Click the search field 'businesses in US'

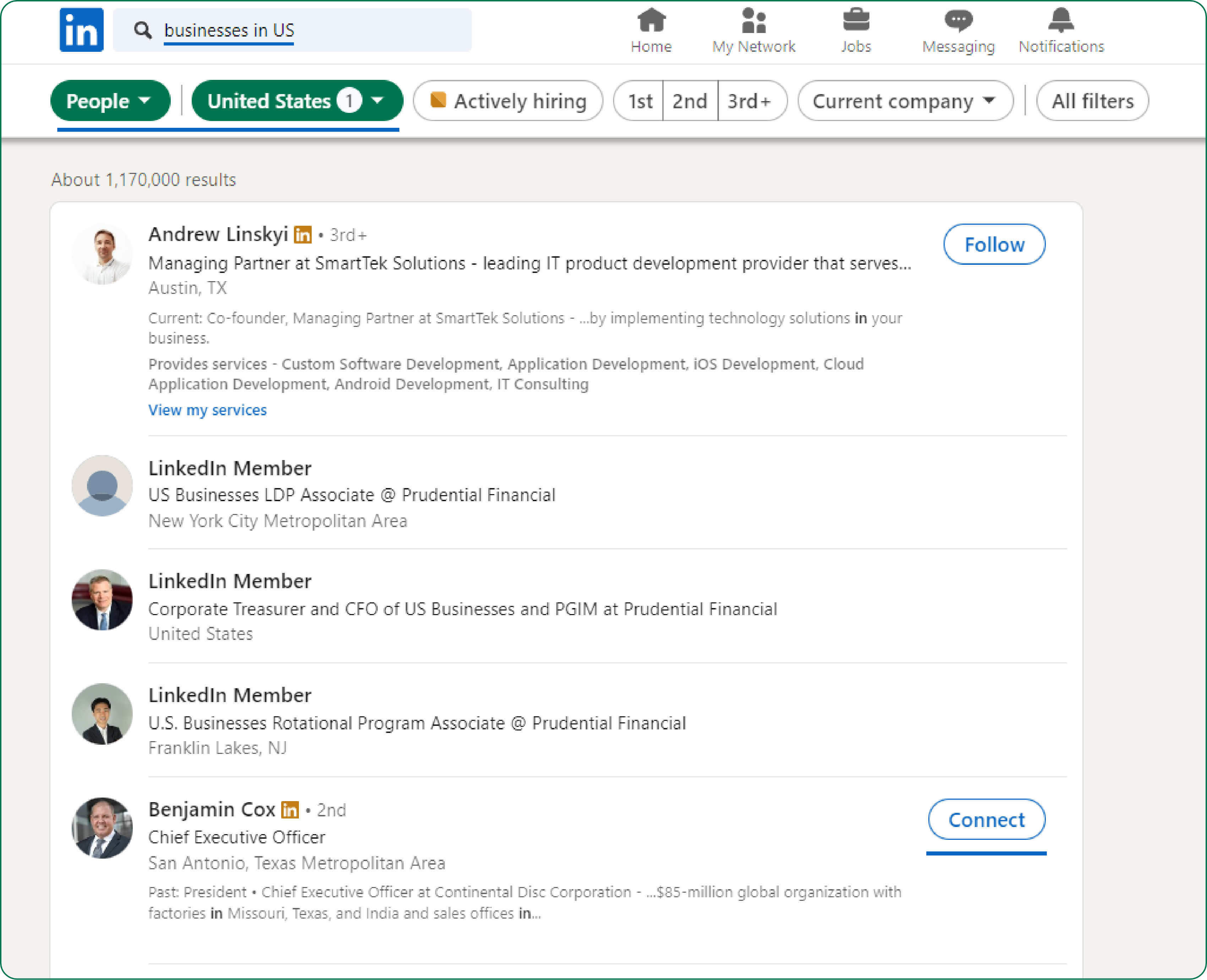[x=292, y=30]
